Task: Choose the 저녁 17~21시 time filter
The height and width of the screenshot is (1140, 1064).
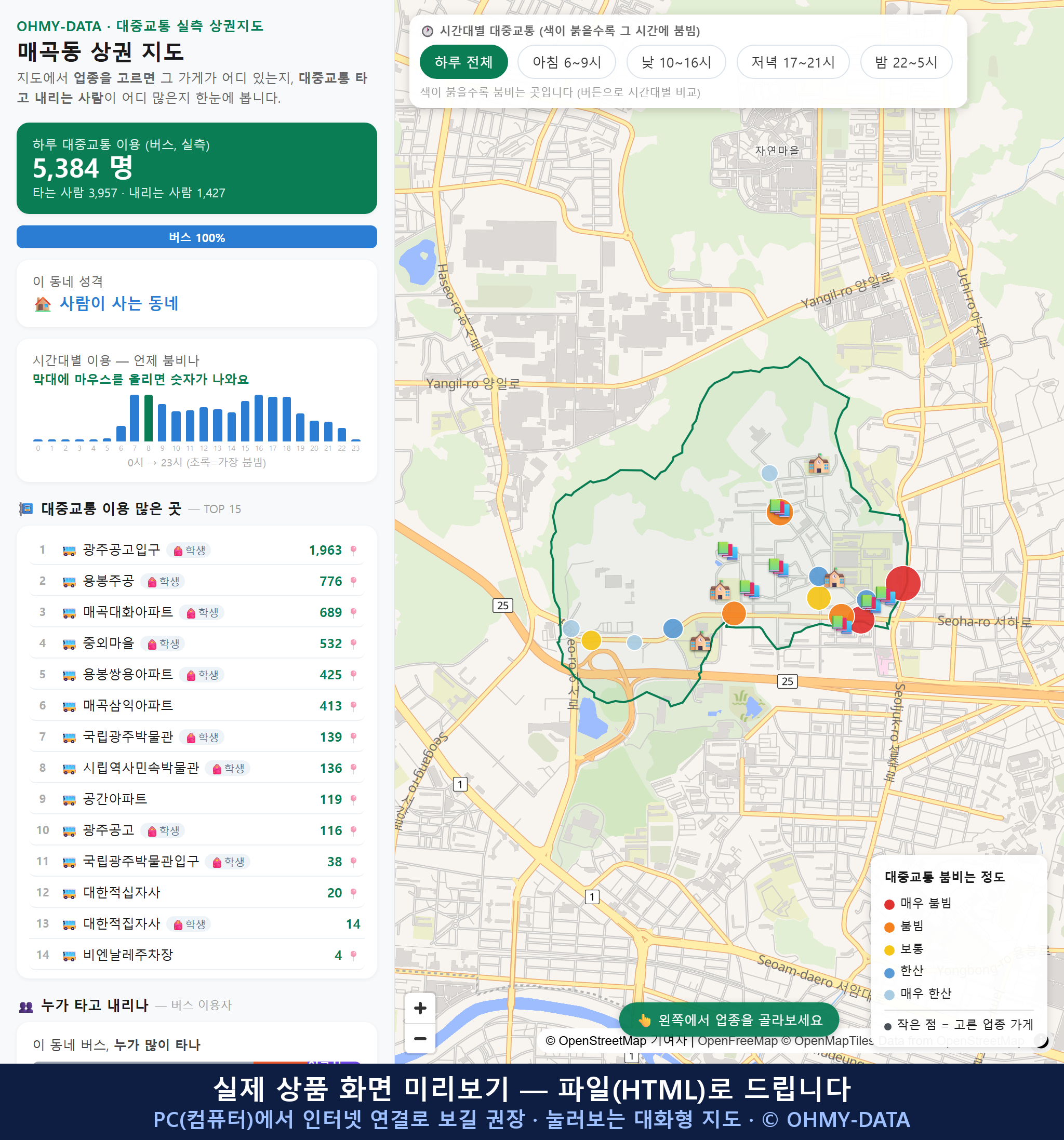Action: tap(792, 62)
